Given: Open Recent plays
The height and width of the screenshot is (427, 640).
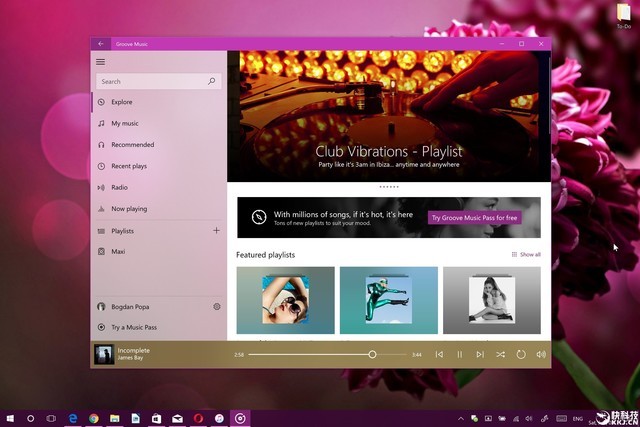Looking at the screenshot, I should point(158,166).
